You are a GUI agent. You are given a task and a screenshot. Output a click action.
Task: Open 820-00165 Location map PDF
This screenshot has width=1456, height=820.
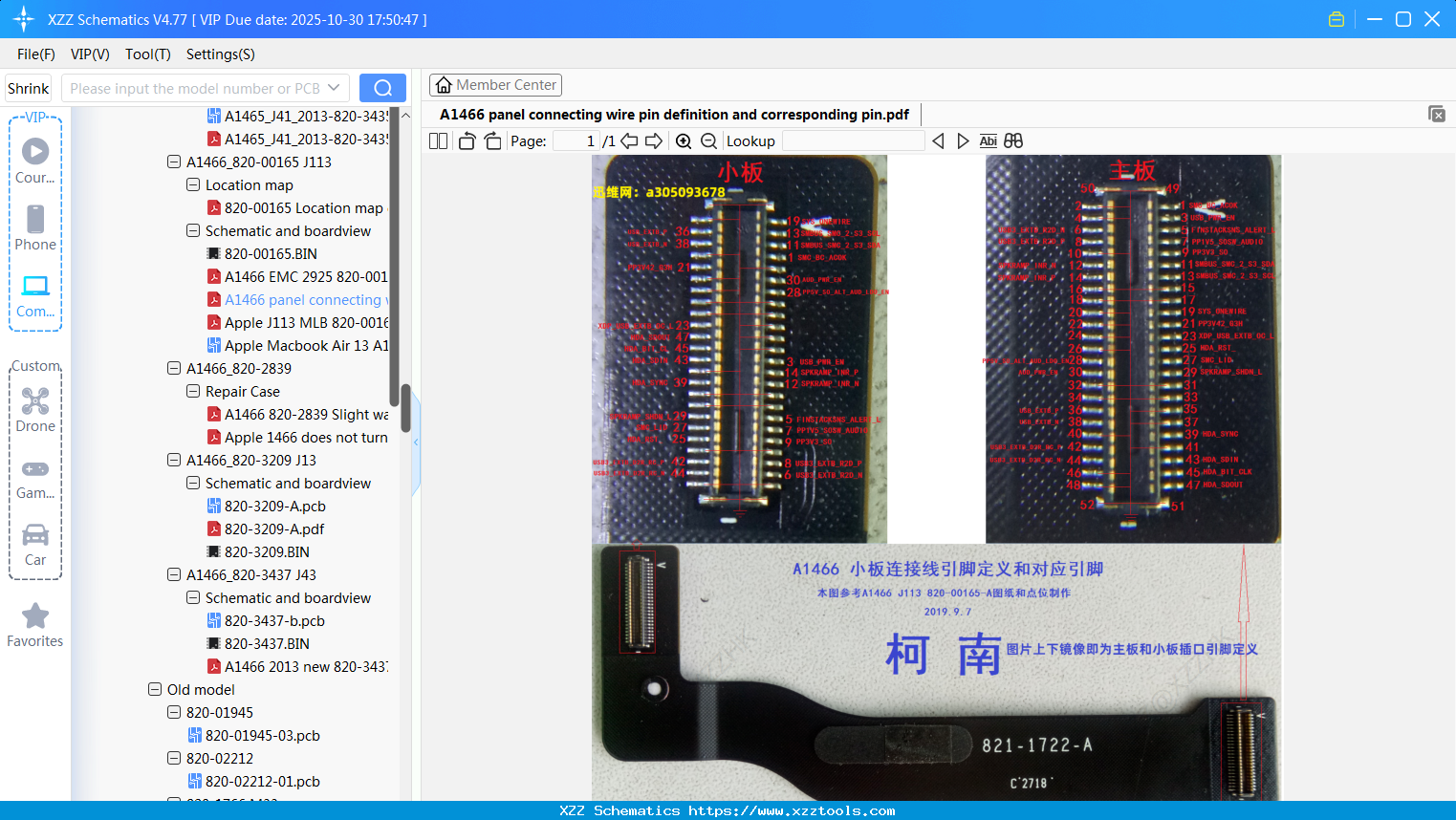point(295,208)
